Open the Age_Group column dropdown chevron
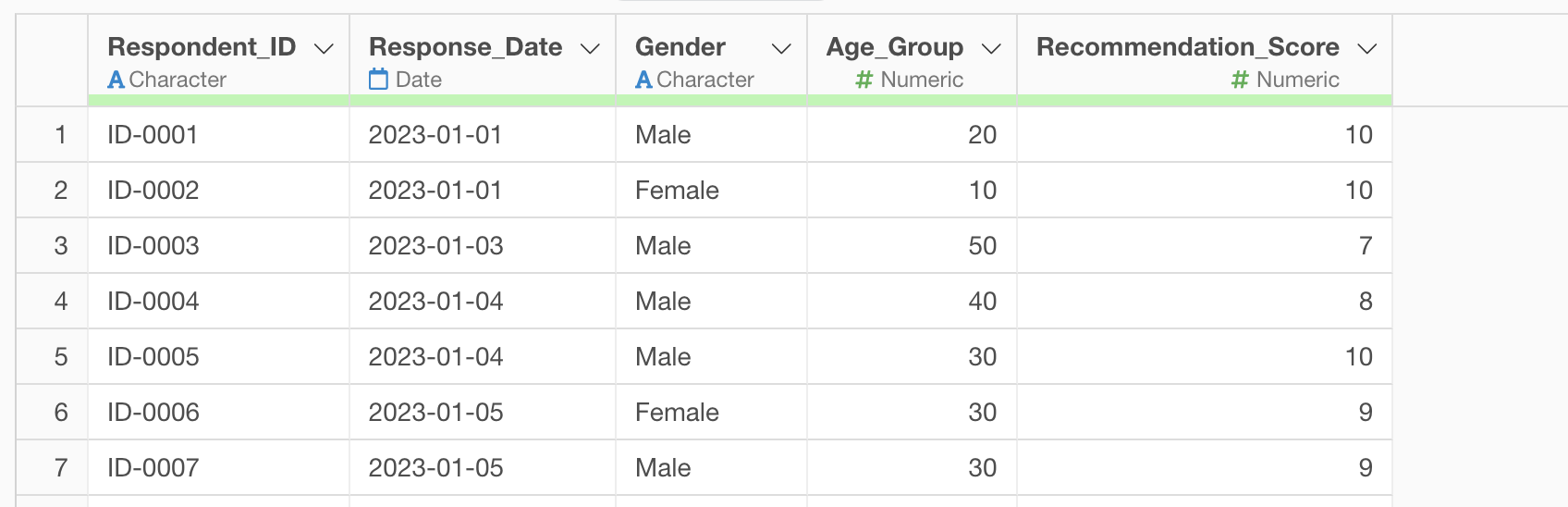This screenshot has height=507, width=1568. tap(991, 49)
